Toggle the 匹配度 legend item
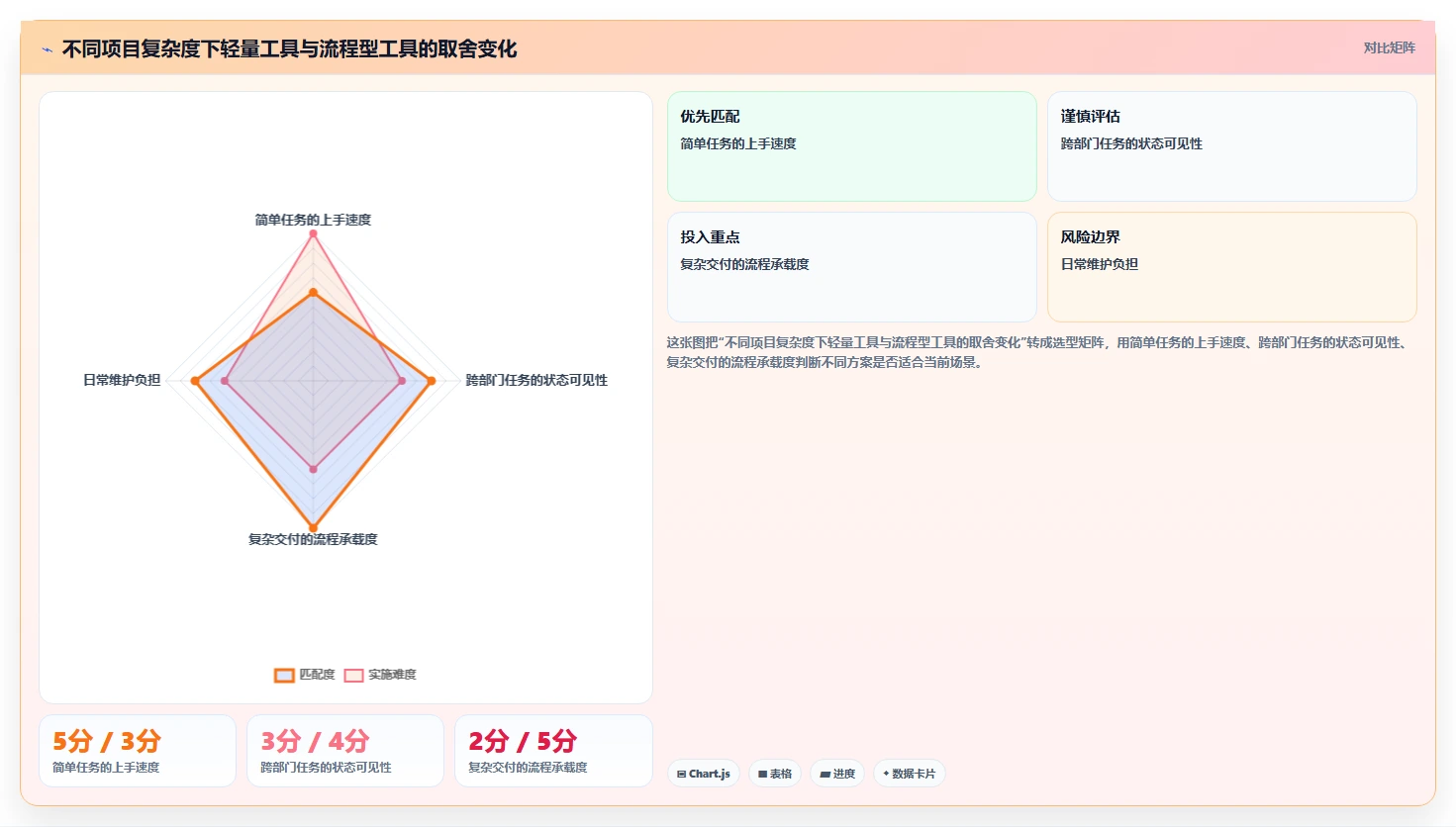1456x827 pixels. [305, 675]
